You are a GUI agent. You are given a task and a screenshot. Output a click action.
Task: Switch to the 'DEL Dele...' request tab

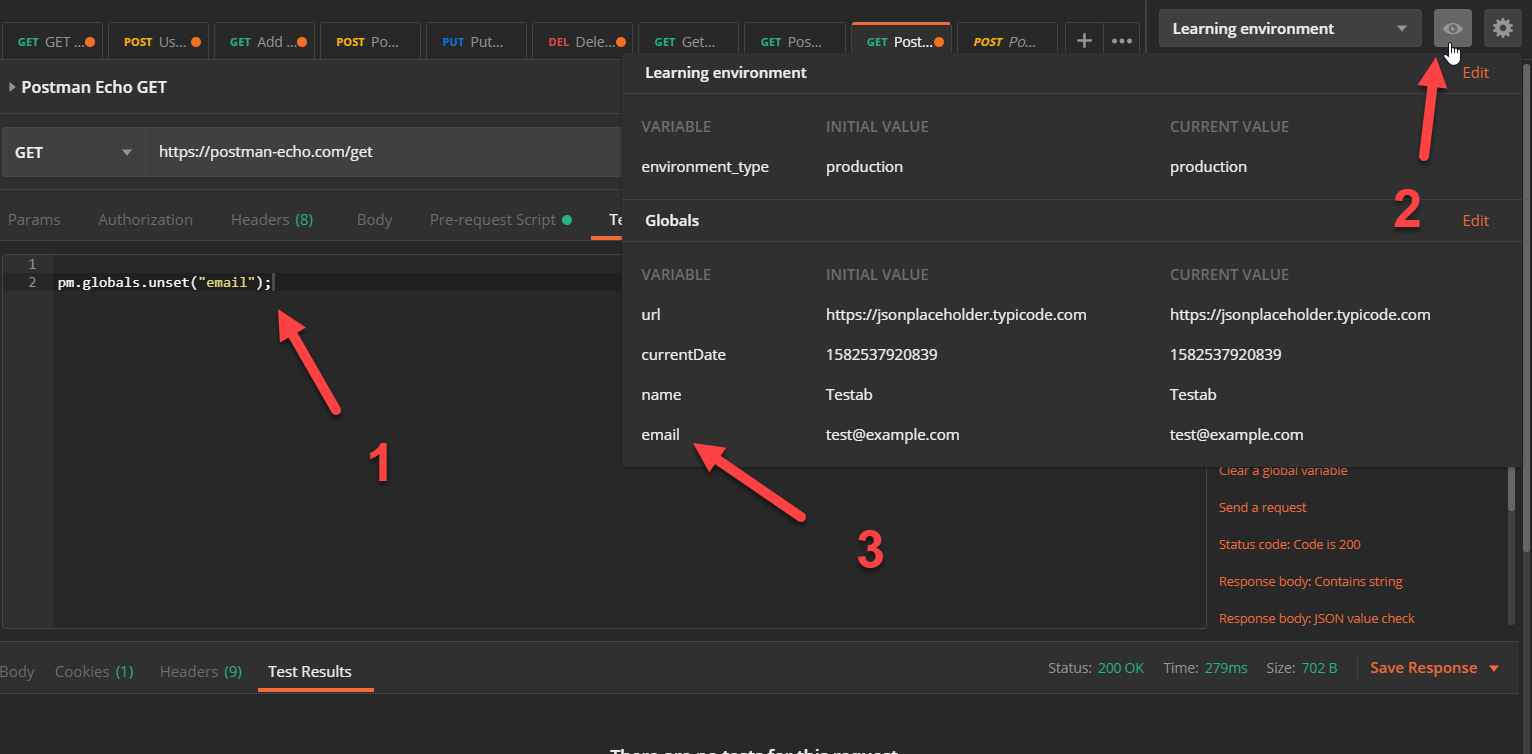pos(583,42)
